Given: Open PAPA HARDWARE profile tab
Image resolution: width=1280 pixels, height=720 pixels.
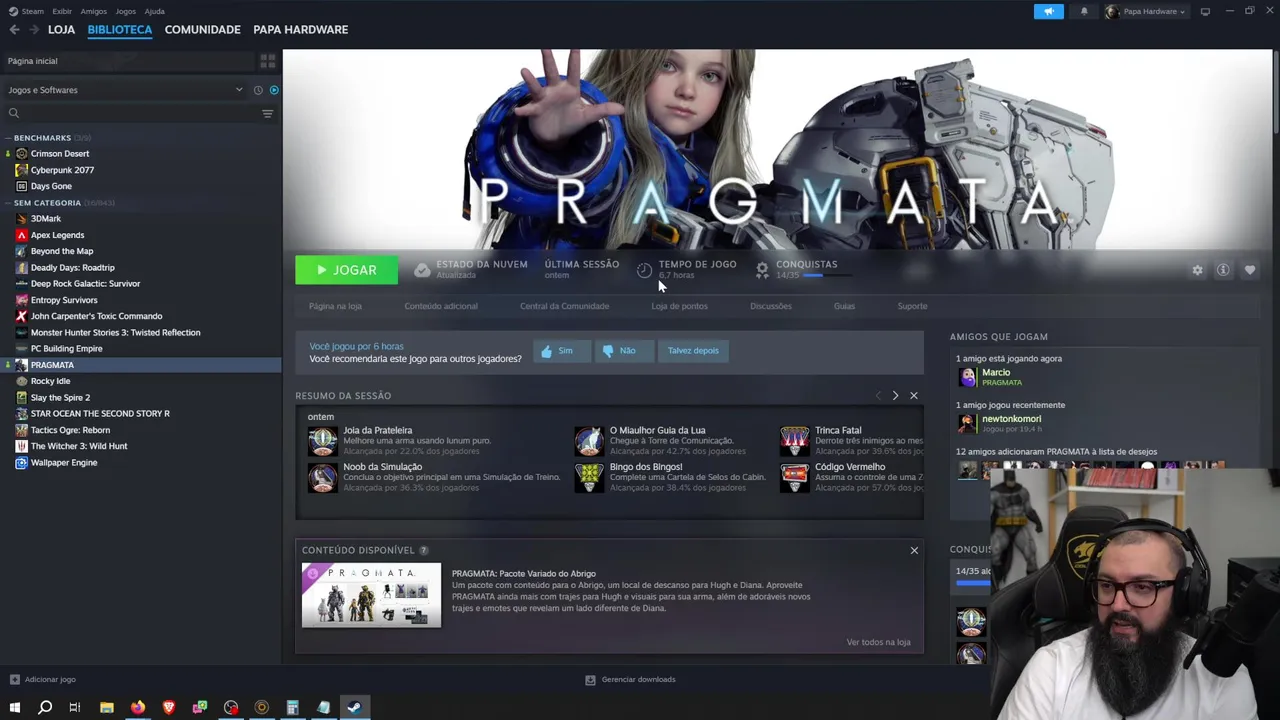Looking at the screenshot, I should click(301, 30).
